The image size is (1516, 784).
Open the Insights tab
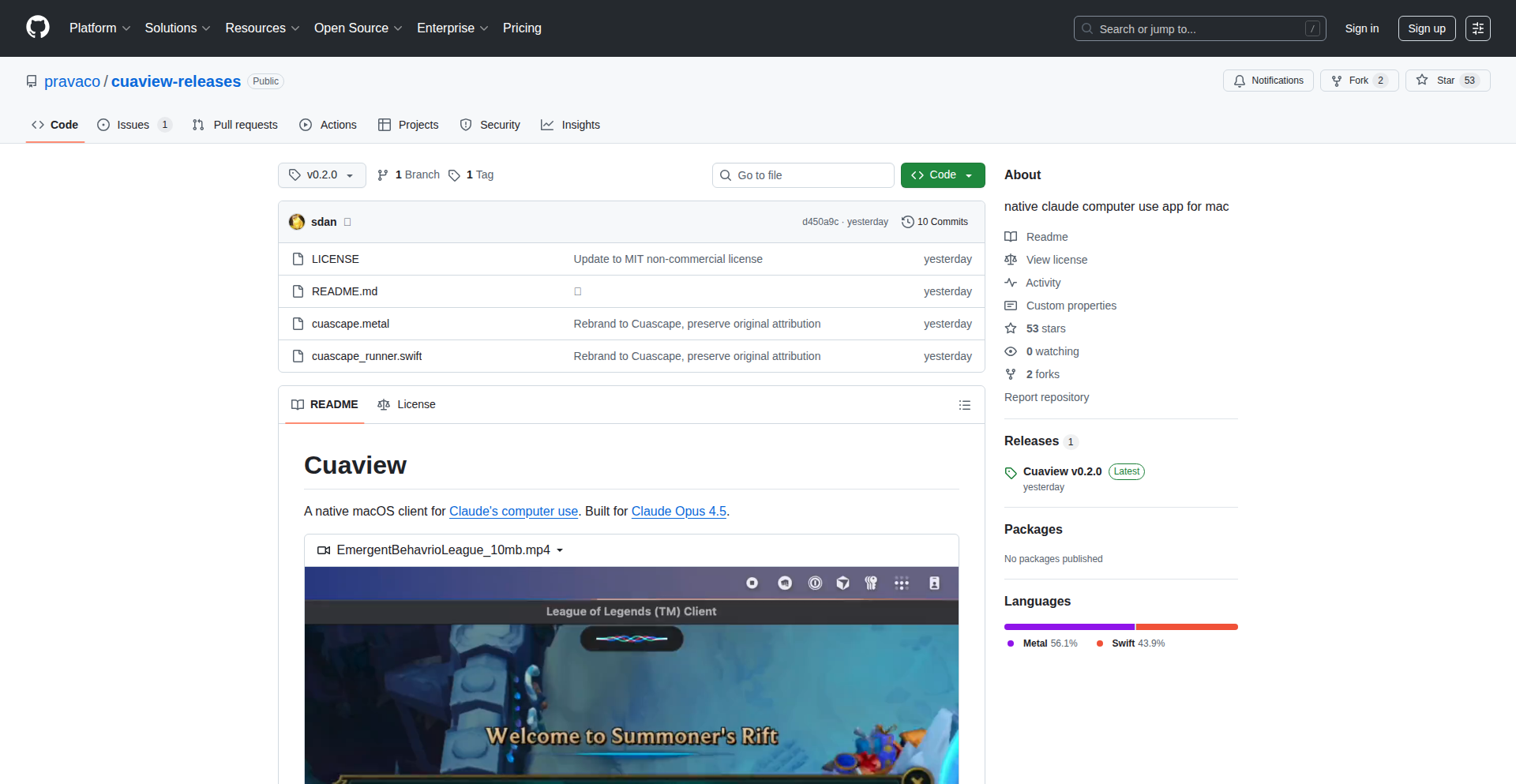coord(570,125)
